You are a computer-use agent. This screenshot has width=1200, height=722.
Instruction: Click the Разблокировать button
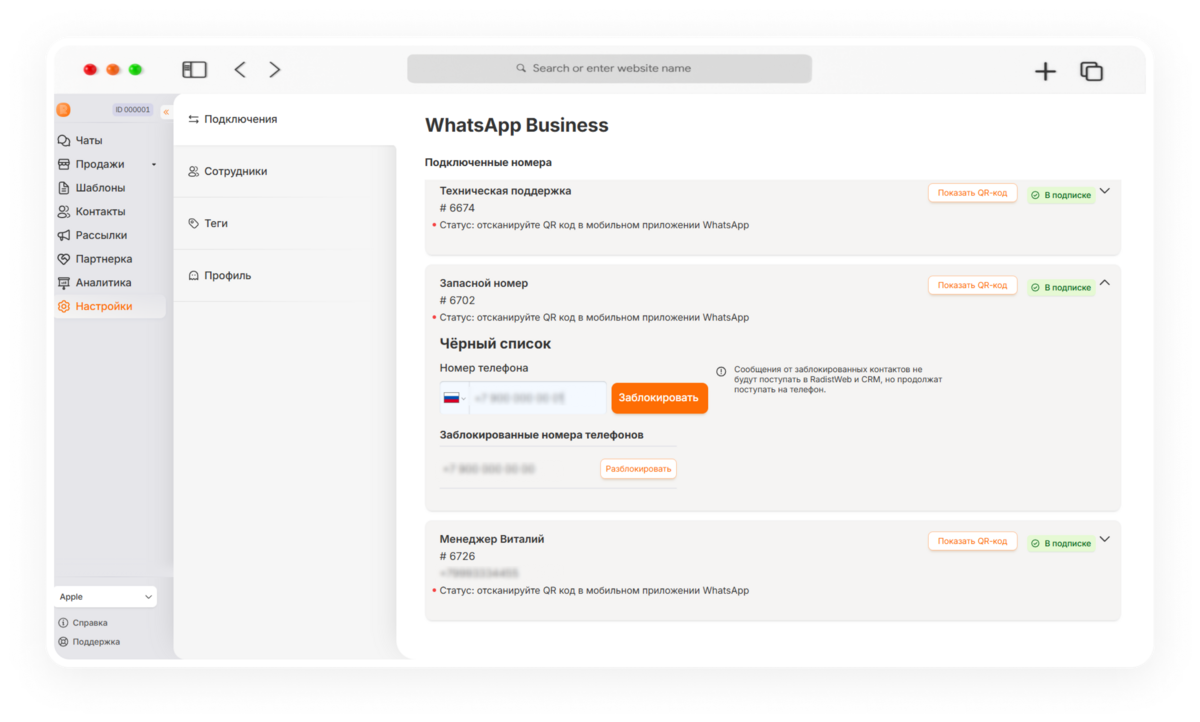[638, 468]
